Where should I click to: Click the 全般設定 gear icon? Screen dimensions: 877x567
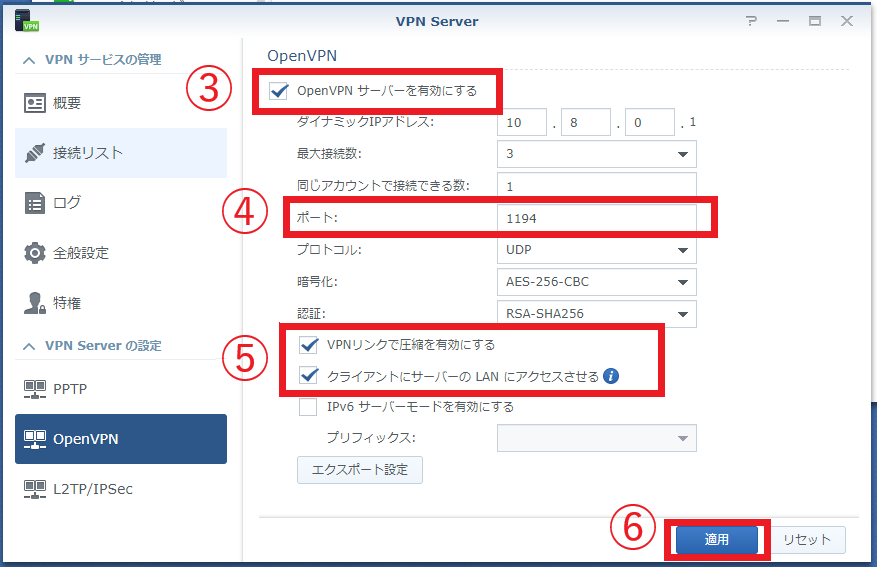click(x=35, y=253)
